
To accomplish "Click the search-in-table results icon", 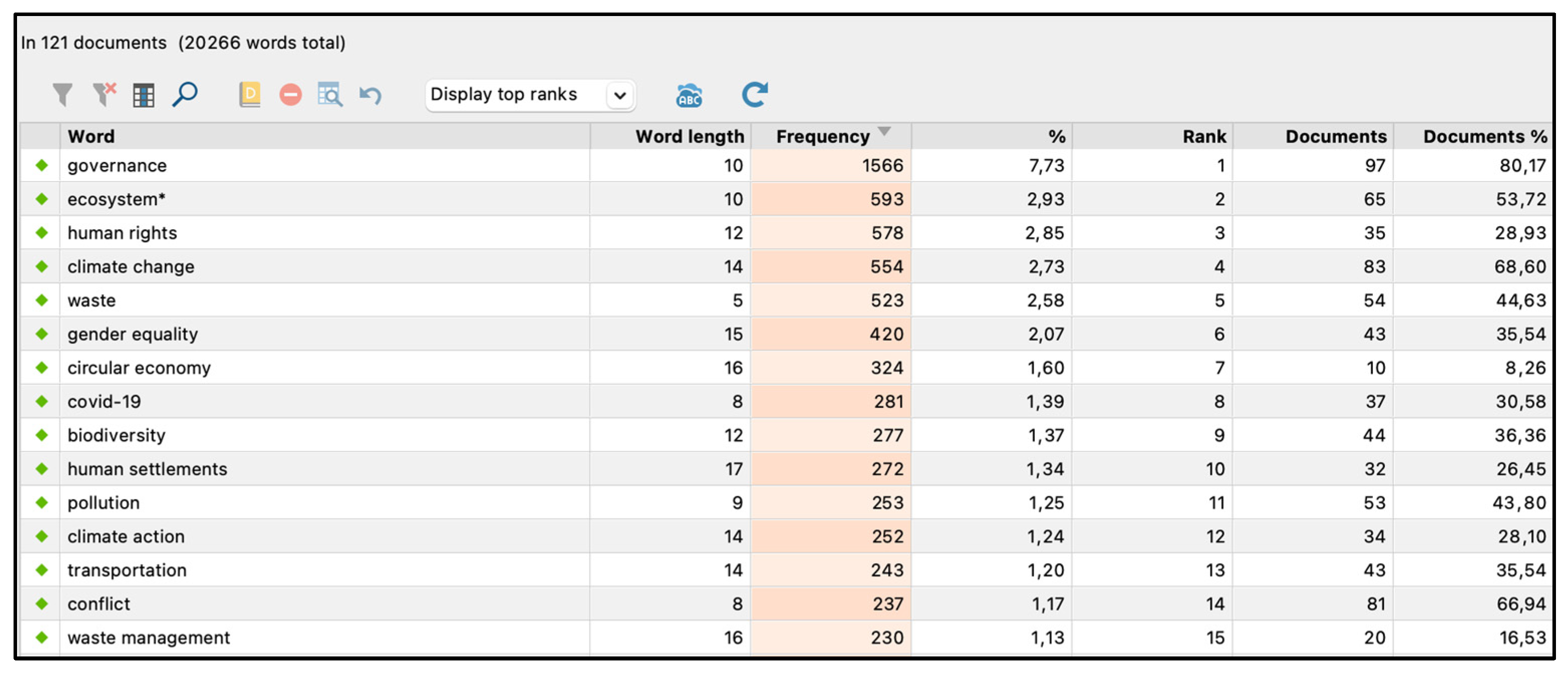I will point(330,95).
